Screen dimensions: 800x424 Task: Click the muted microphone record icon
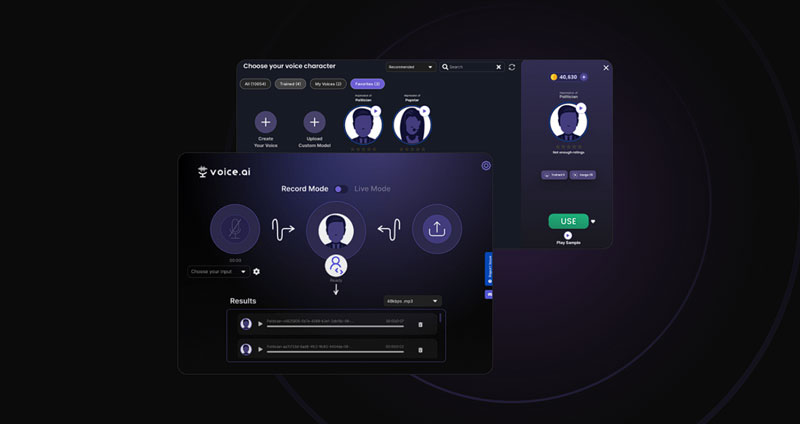pyautogui.click(x=235, y=229)
